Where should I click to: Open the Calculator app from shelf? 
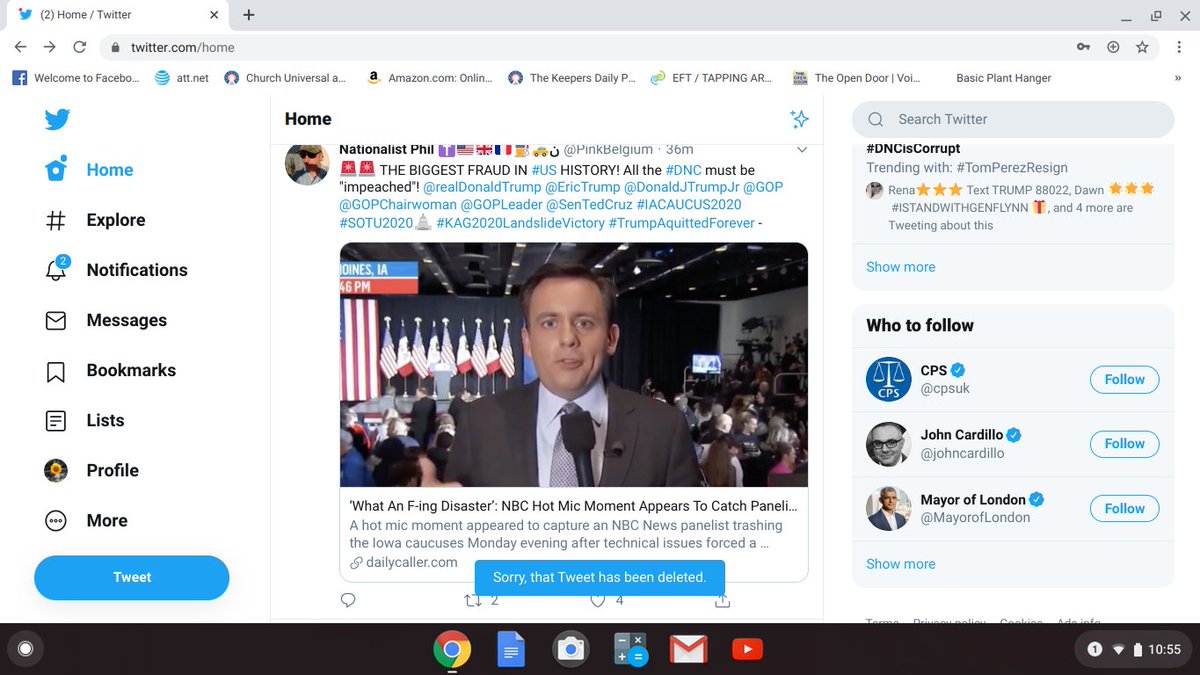point(630,650)
